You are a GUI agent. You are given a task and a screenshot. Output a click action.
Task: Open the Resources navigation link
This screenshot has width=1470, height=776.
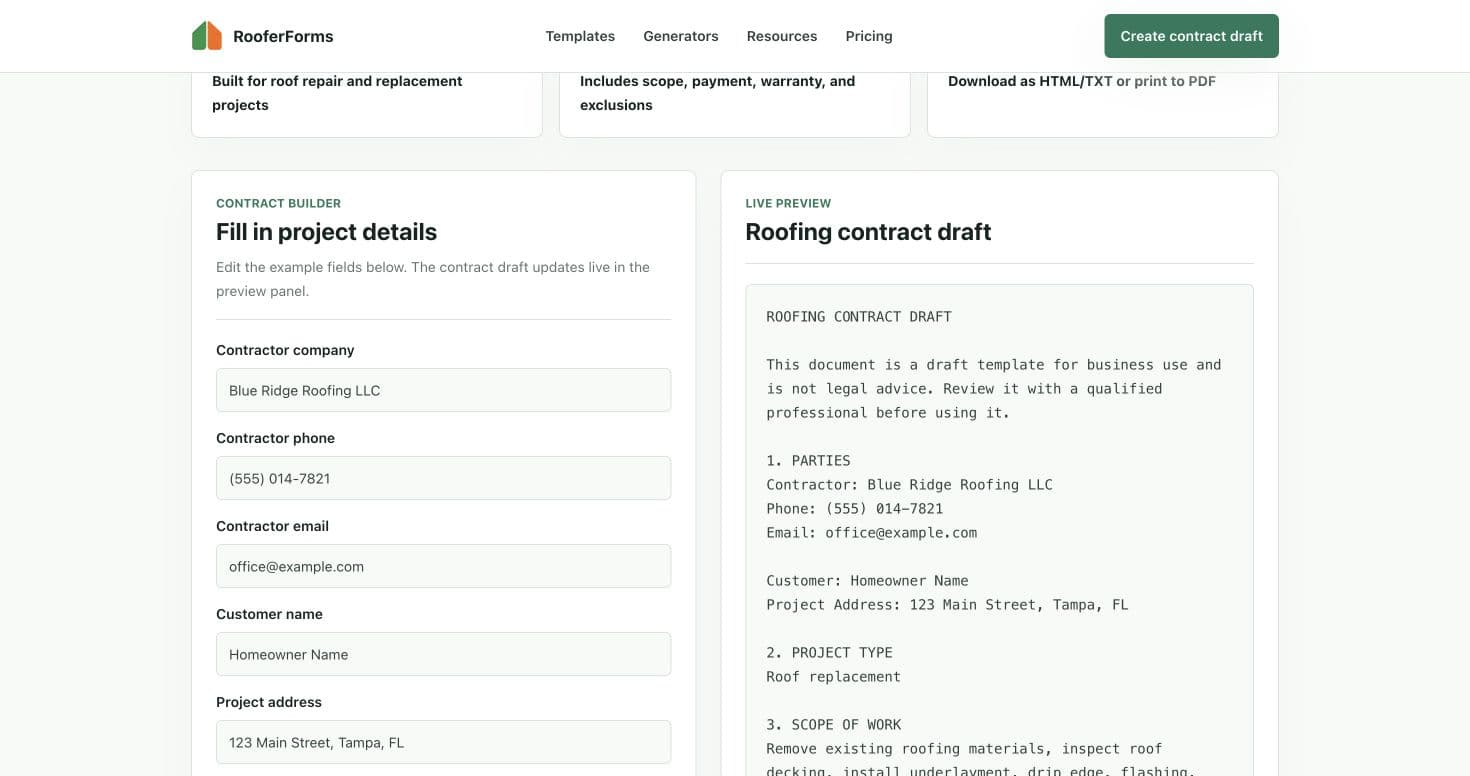point(782,36)
